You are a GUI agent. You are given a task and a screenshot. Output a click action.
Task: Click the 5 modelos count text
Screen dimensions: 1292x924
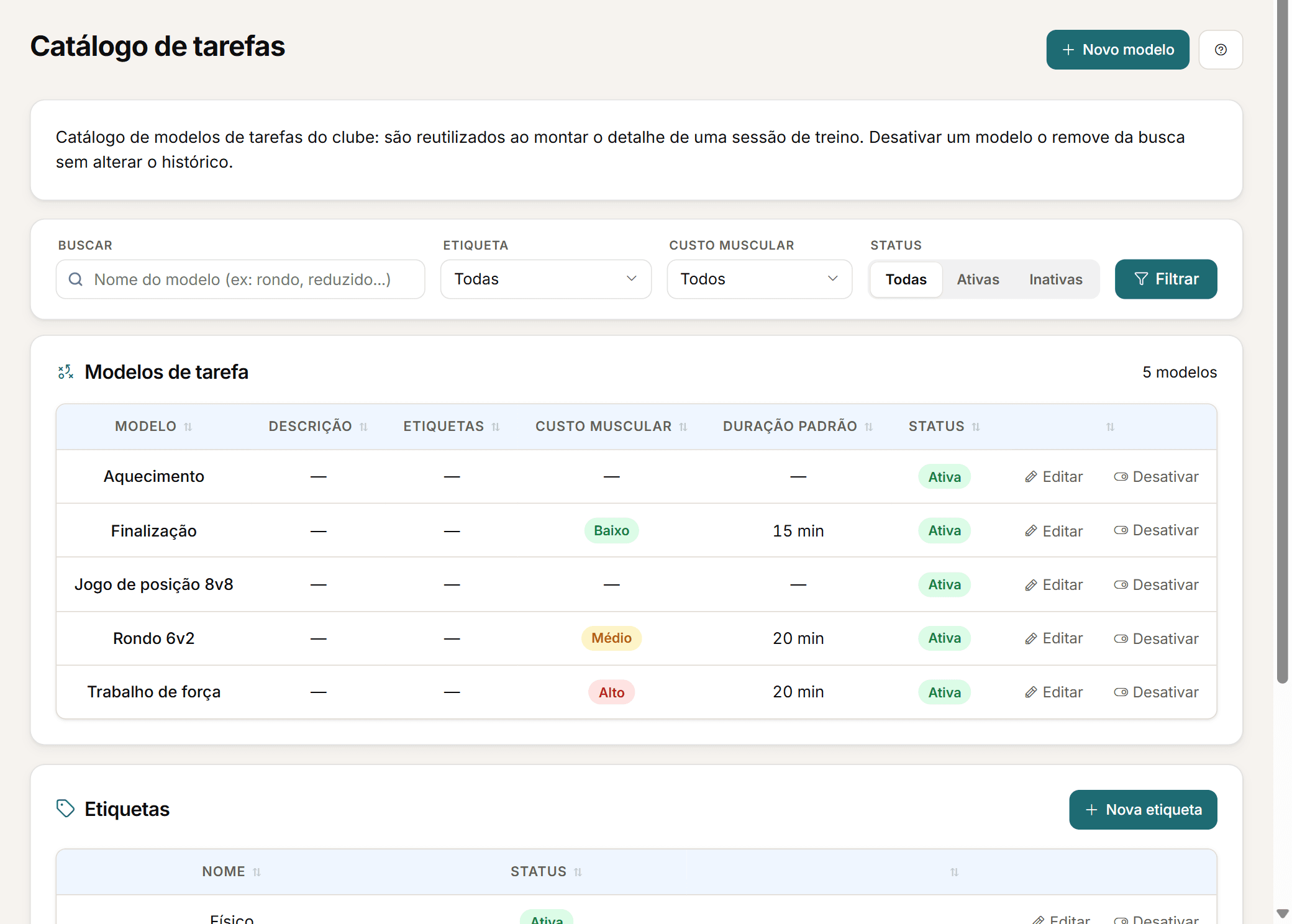click(1179, 373)
